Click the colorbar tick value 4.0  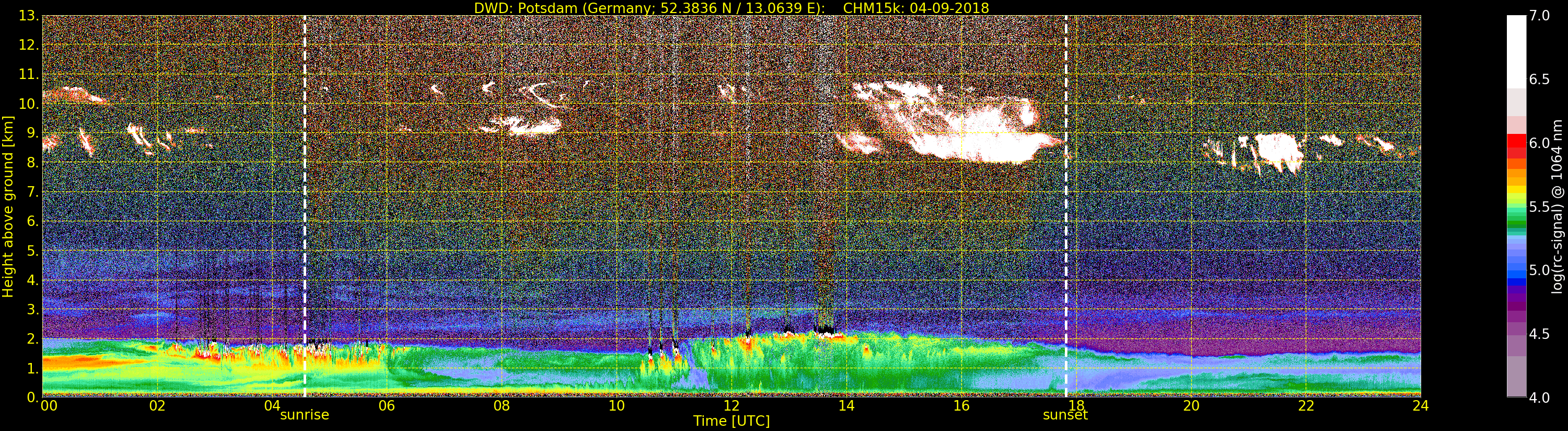tap(1539, 398)
